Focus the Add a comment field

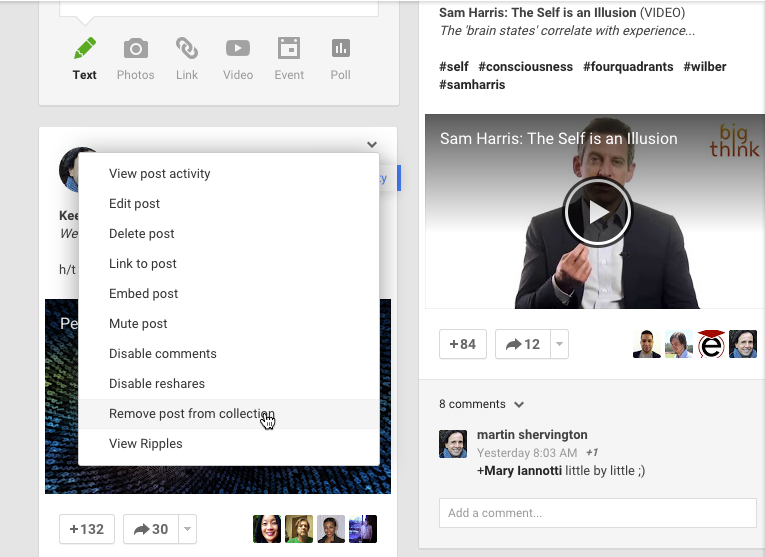point(598,513)
